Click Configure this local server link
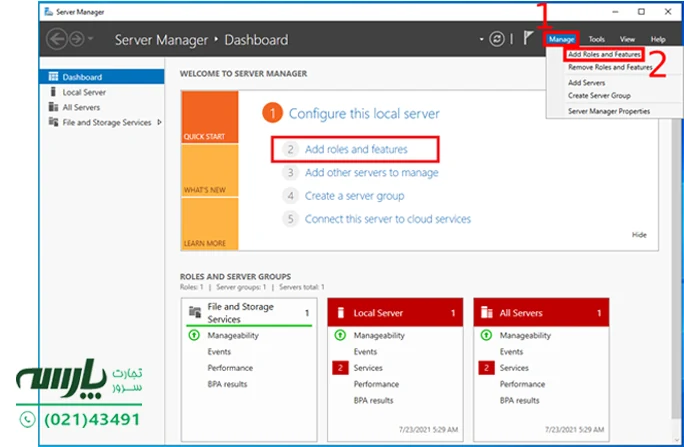The height and width of the screenshot is (447, 684). click(x=364, y=114)
